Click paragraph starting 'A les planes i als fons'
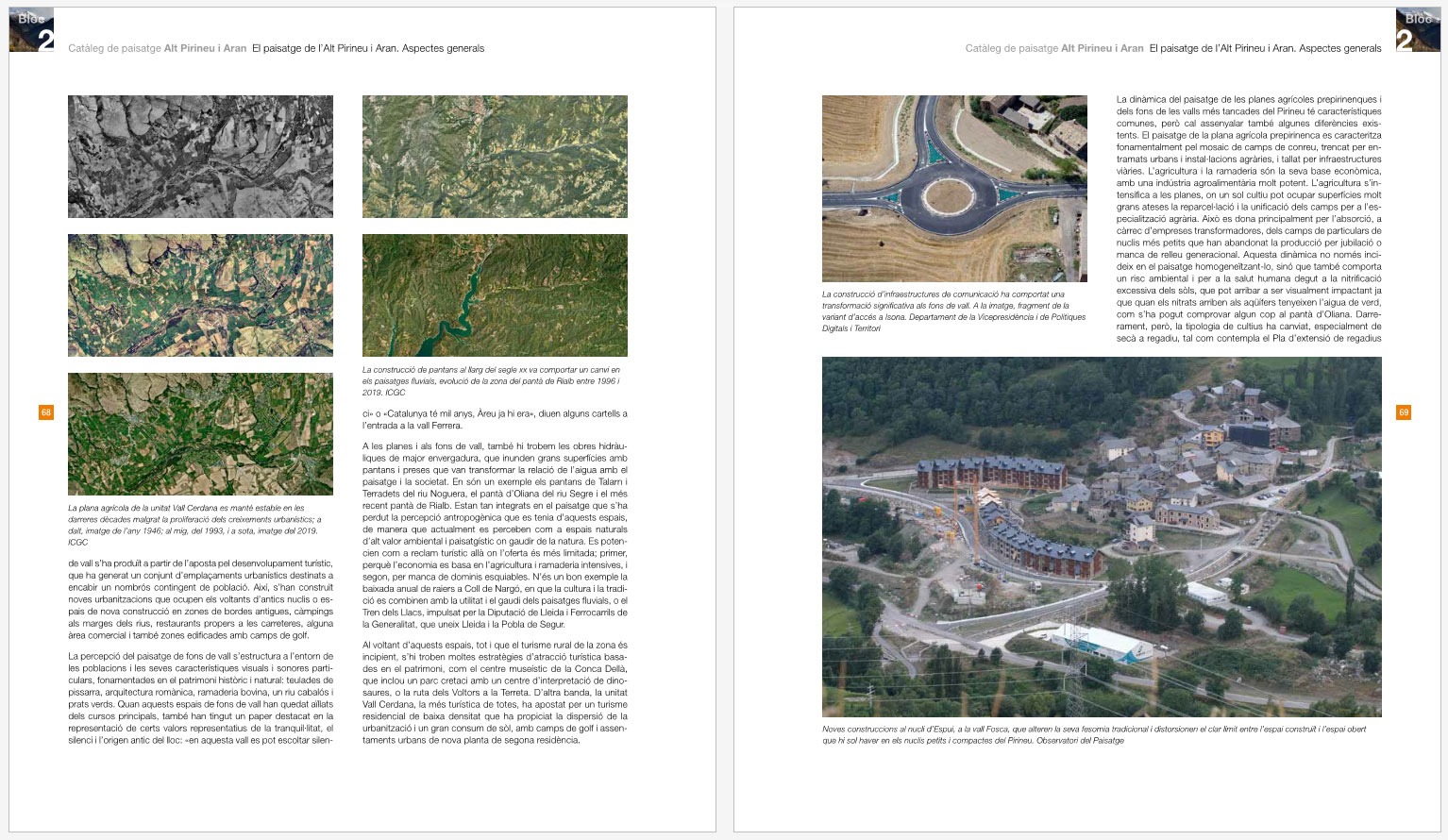1448x840 pixels. point(495,534)
